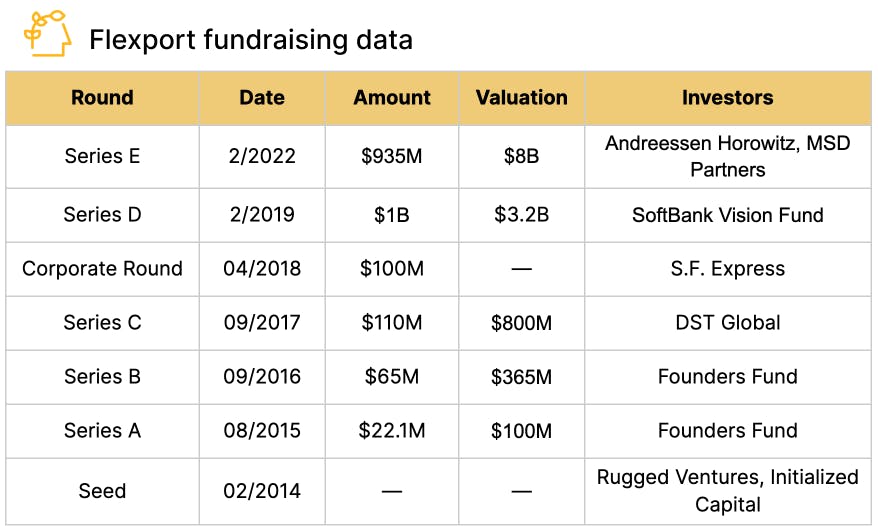Select the Rugged Ventures, Initialized Capital cell
The height and width of the screenshot is (529, 878).
727,491
